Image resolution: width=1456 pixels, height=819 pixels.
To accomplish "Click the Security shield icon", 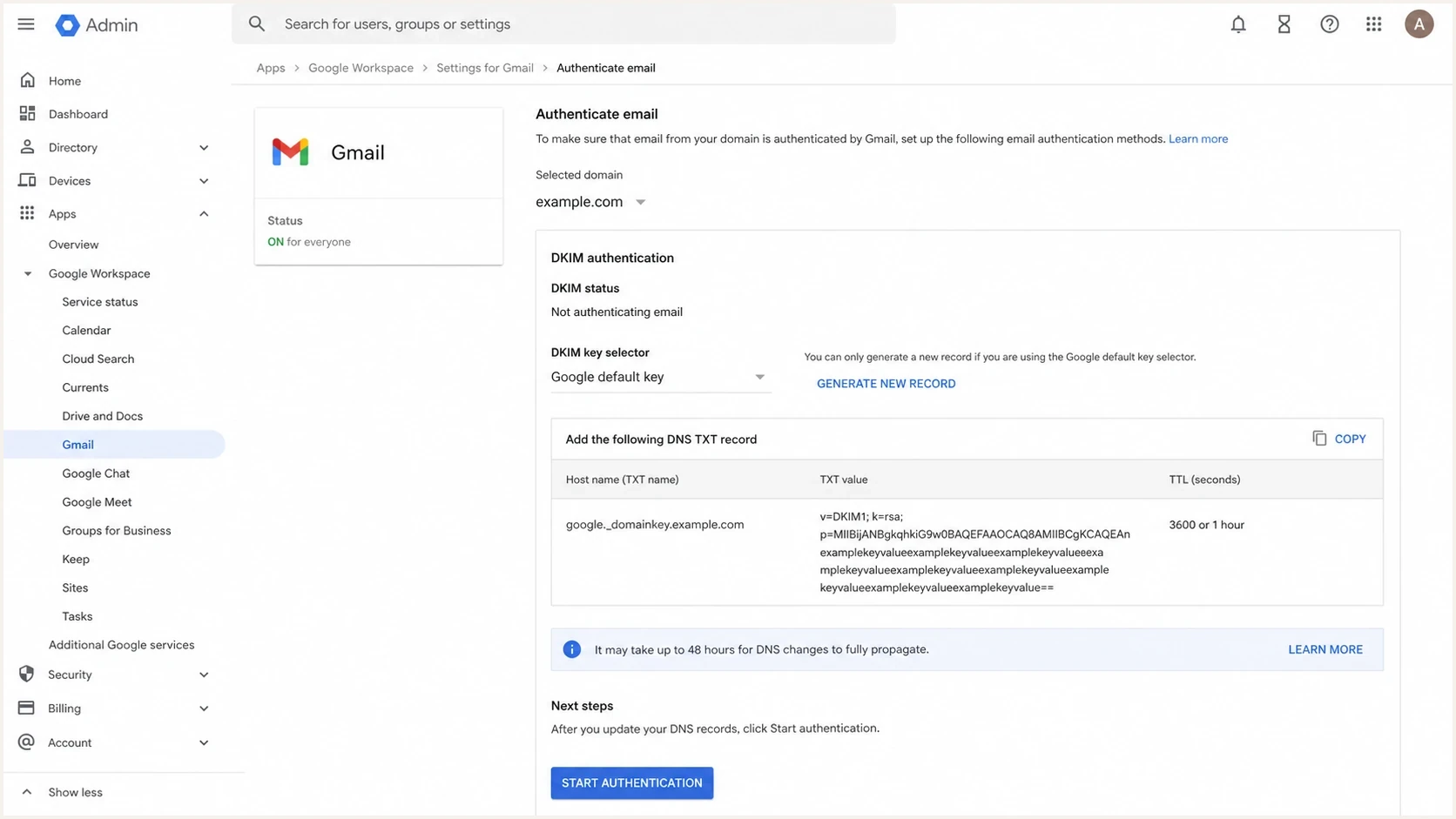I will 27,675.
